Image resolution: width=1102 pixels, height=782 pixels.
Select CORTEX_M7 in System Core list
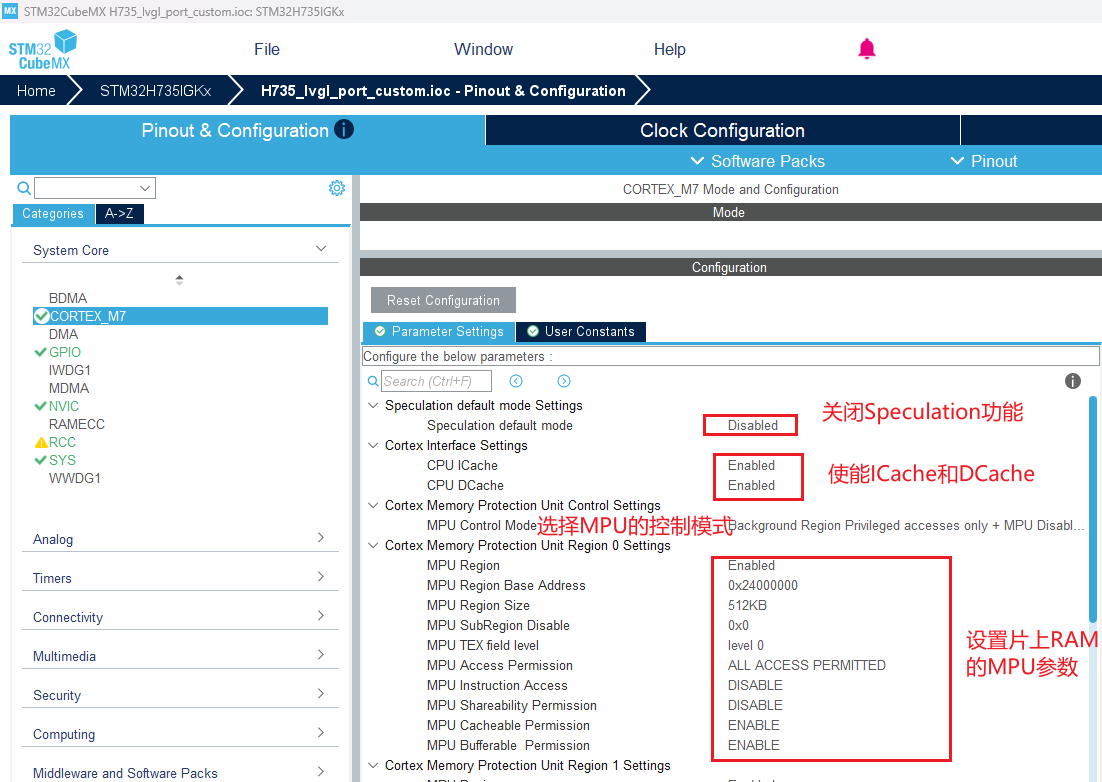(181, 316)
